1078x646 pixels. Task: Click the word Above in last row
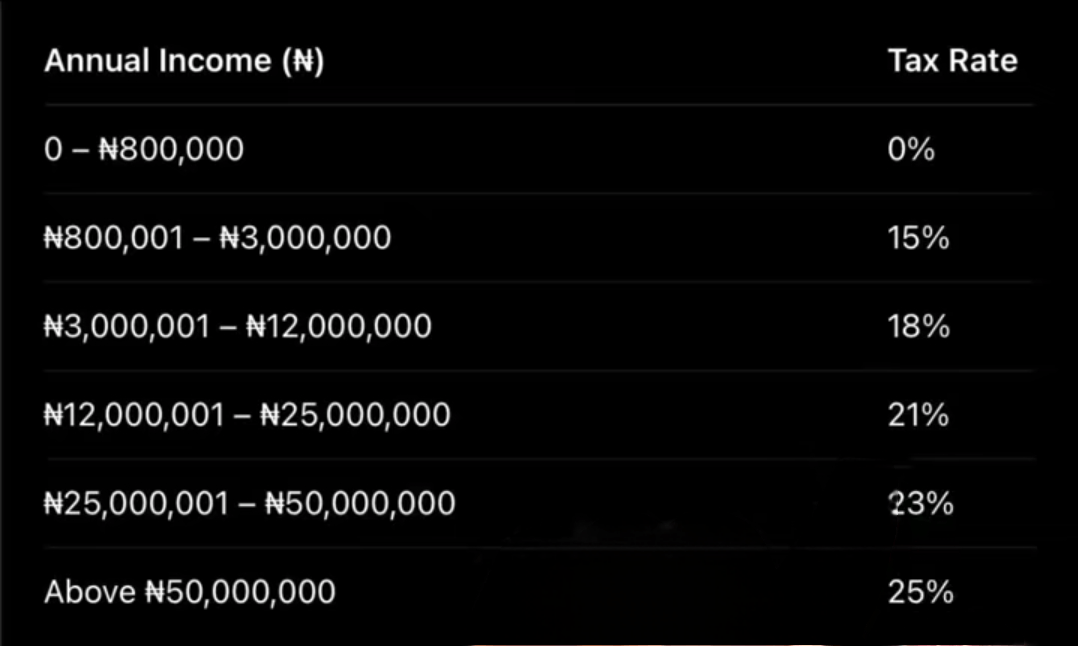[90, 592]
